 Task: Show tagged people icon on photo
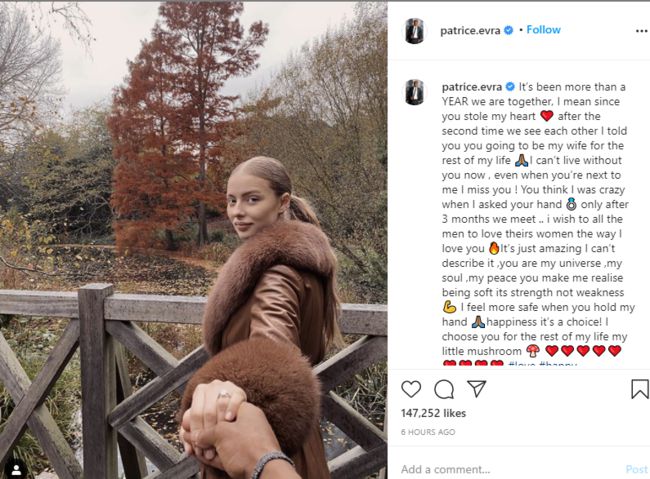click(15, 467)
